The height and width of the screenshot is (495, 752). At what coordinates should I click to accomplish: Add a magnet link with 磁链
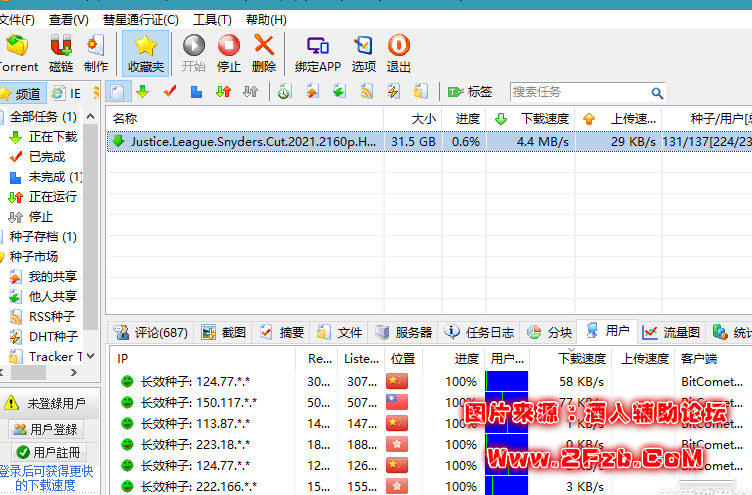pyautogui.click(x=61, y=53)
